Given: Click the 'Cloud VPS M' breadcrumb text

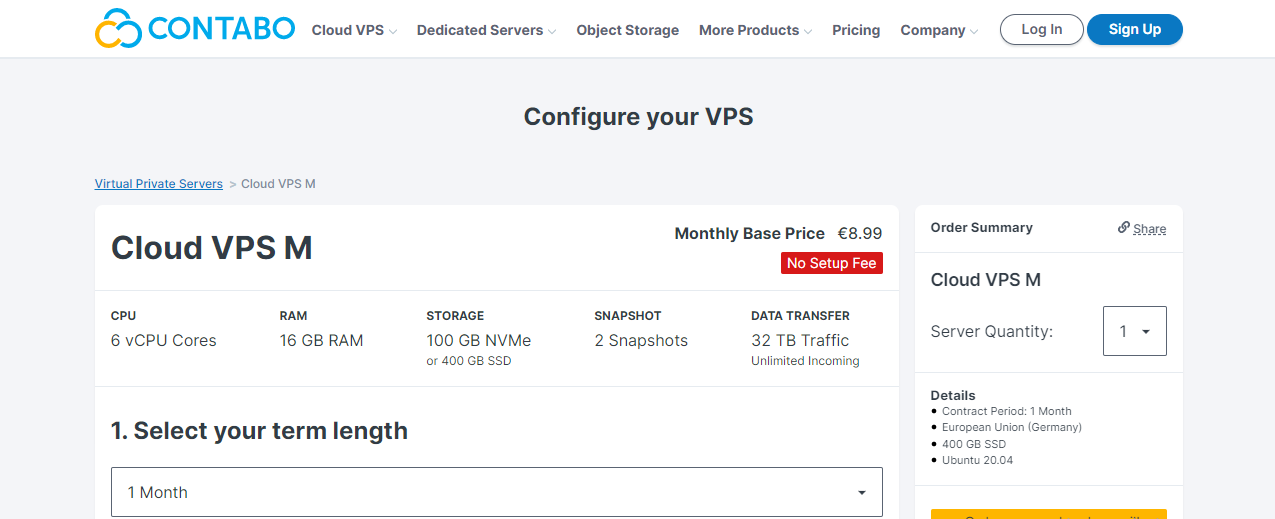Looking at the screenshot, I should pyautogui.click(x=278, y=184).
